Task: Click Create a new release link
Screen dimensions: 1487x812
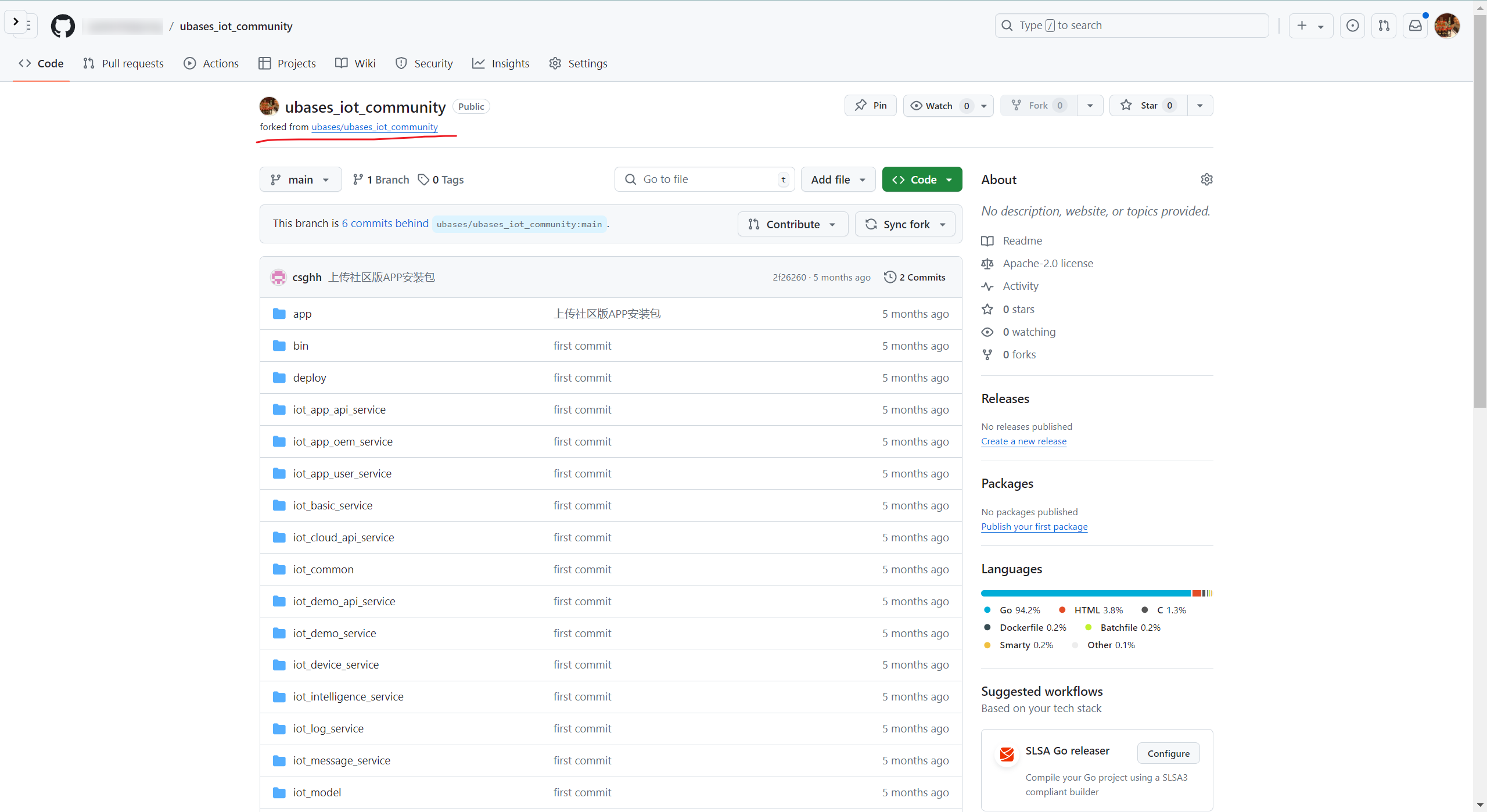Action: (1024, 441)
